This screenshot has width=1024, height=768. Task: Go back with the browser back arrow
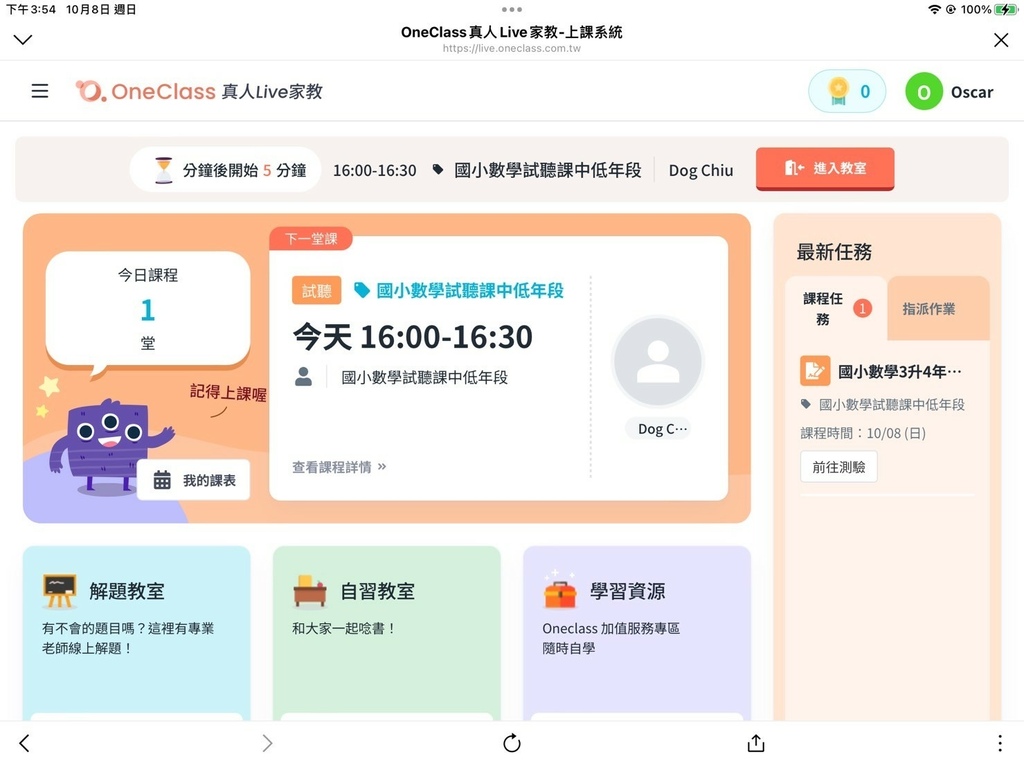pyautogui.click(x=24, y=743)
